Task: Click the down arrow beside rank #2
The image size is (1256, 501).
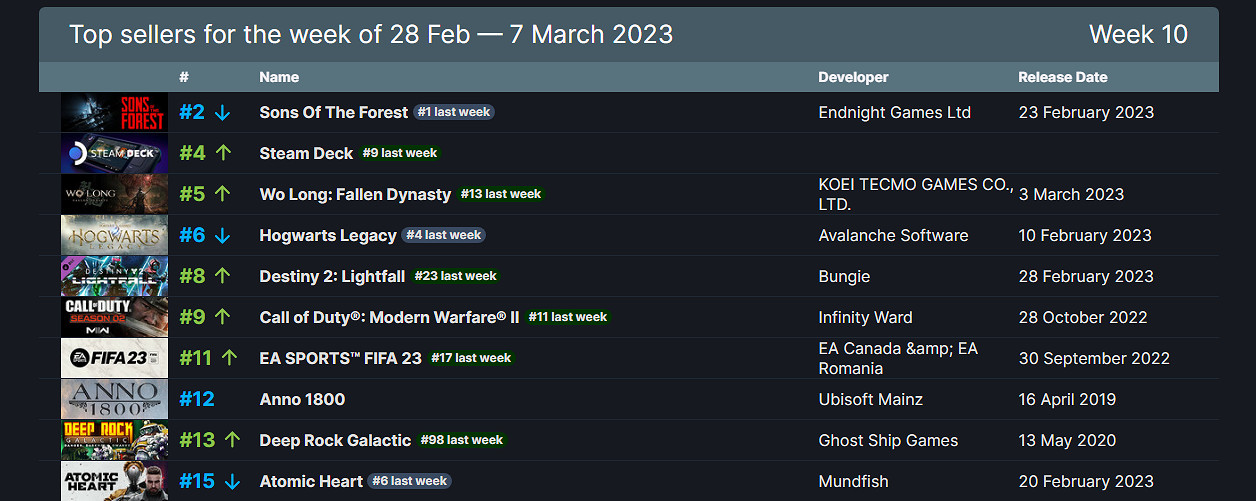Action: [222, 113]
